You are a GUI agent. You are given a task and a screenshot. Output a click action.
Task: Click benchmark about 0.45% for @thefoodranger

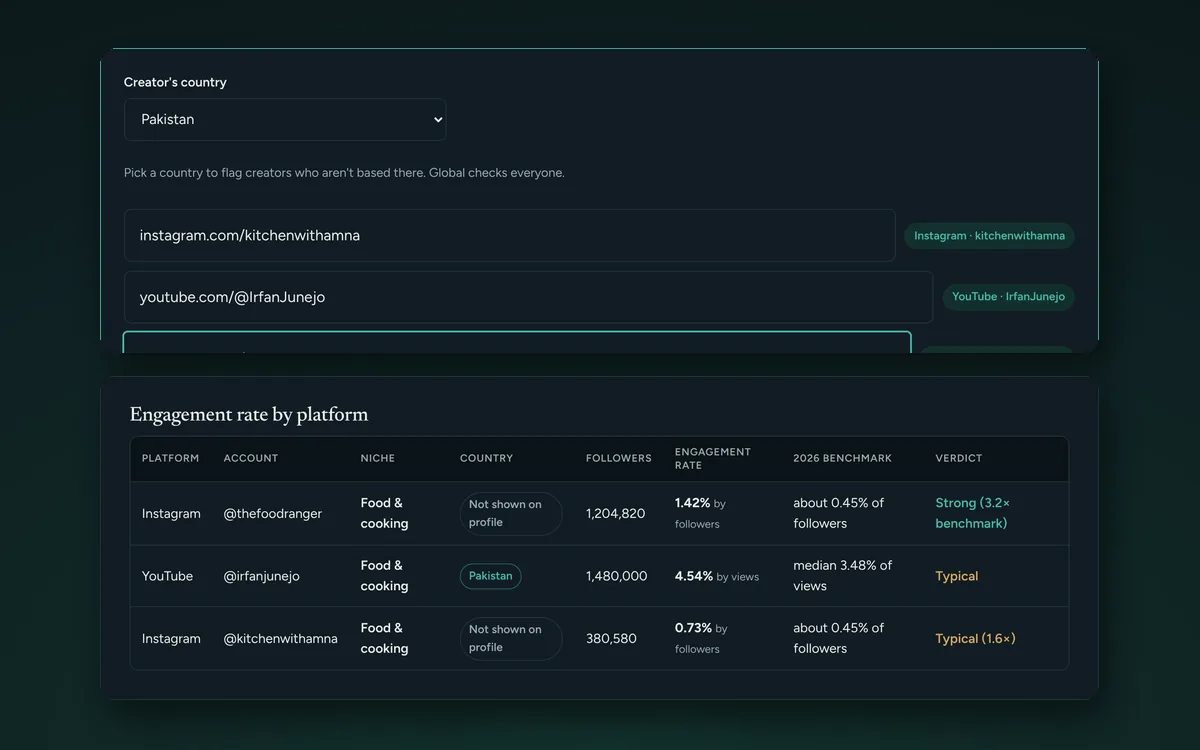839,513
